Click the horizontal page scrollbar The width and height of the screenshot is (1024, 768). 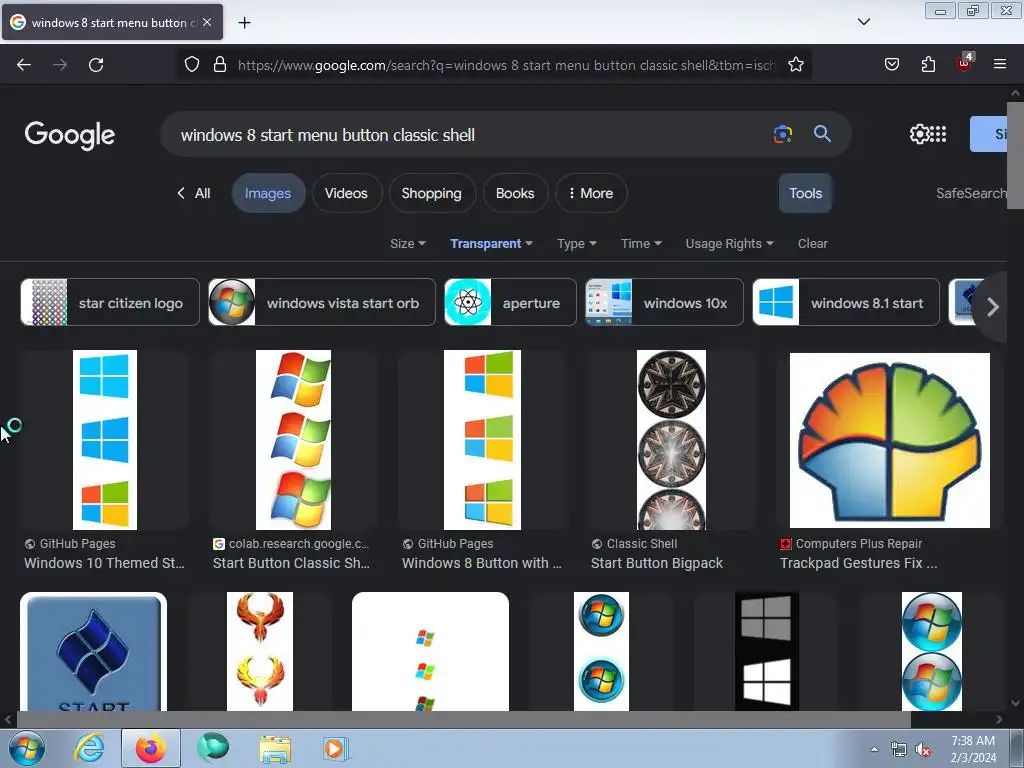point(464,719)
